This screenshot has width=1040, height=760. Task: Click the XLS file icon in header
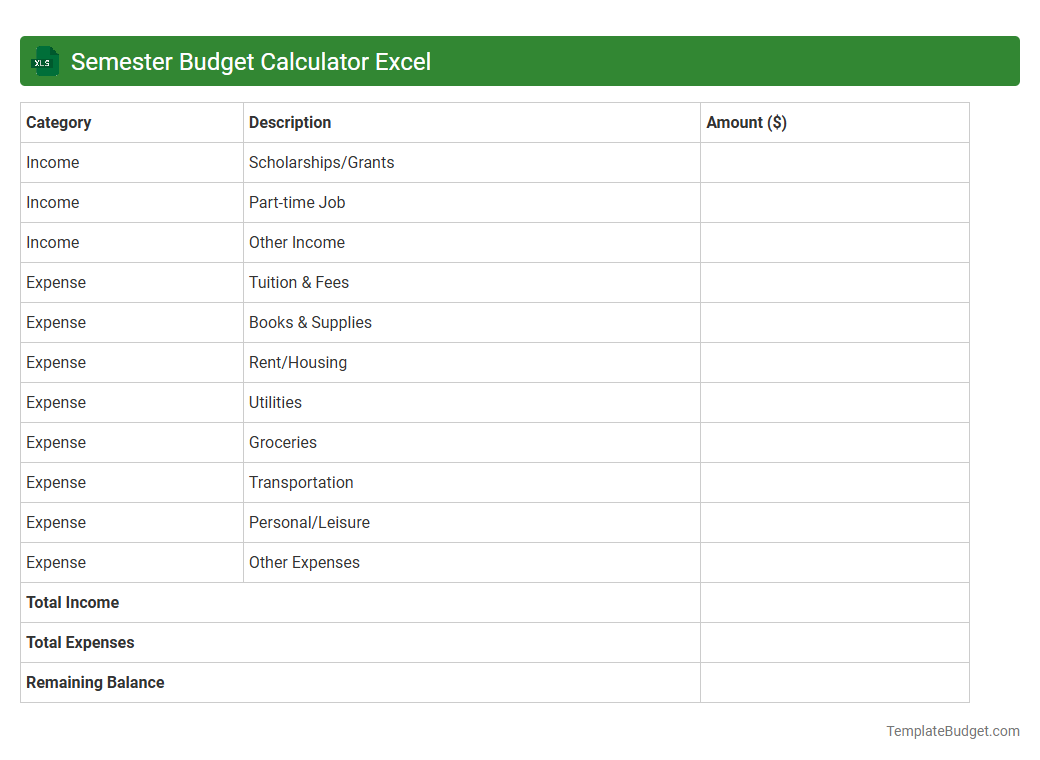coord(44,61)
